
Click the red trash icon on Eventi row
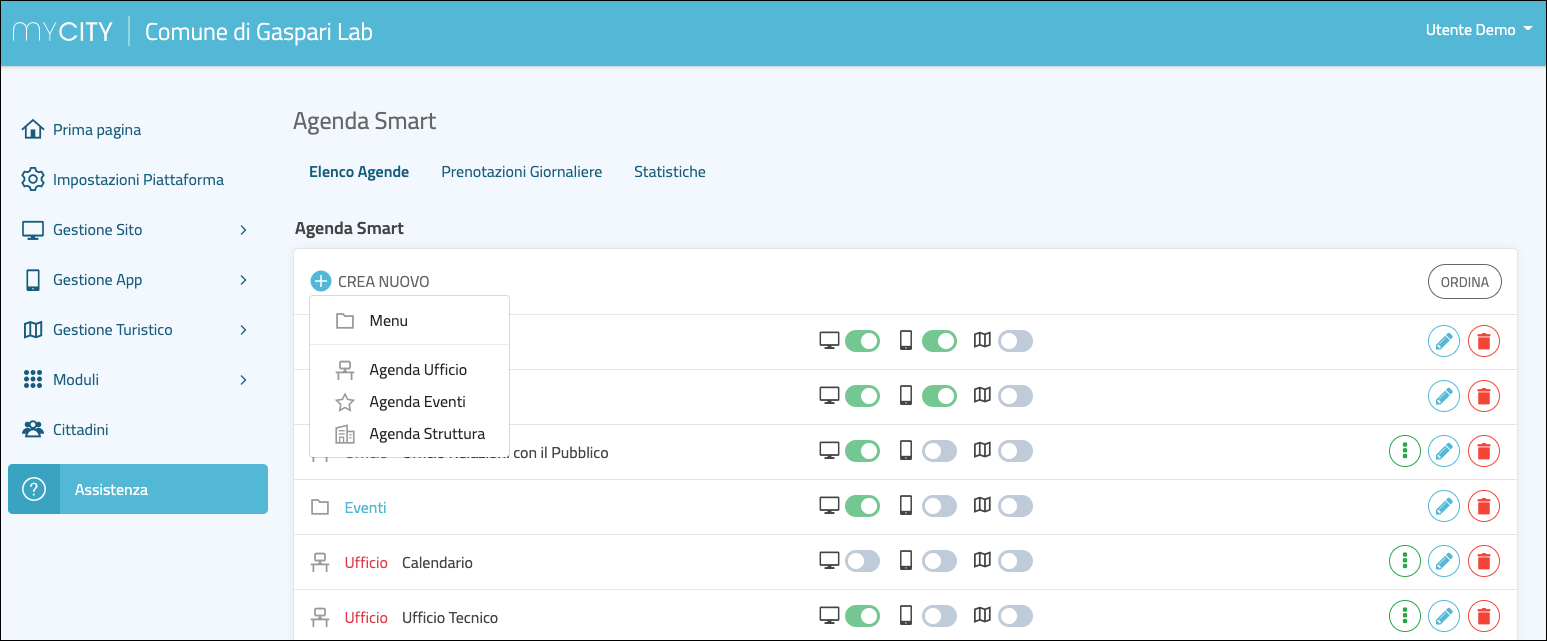pyautogui.click(x=1484, y=507)
